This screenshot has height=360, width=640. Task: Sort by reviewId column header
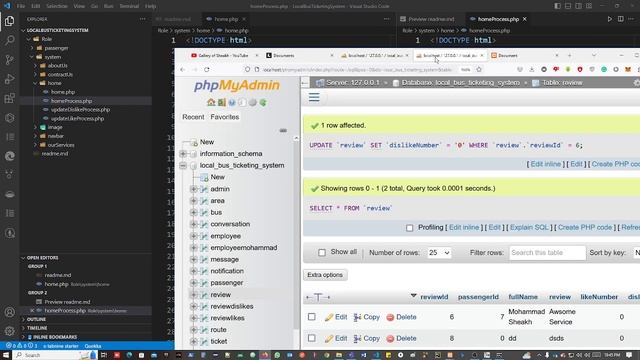click(434, 297)
